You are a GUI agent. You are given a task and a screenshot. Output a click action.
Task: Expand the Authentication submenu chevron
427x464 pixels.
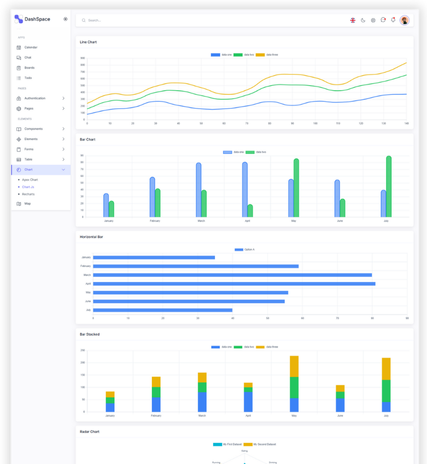coord(63,98)
